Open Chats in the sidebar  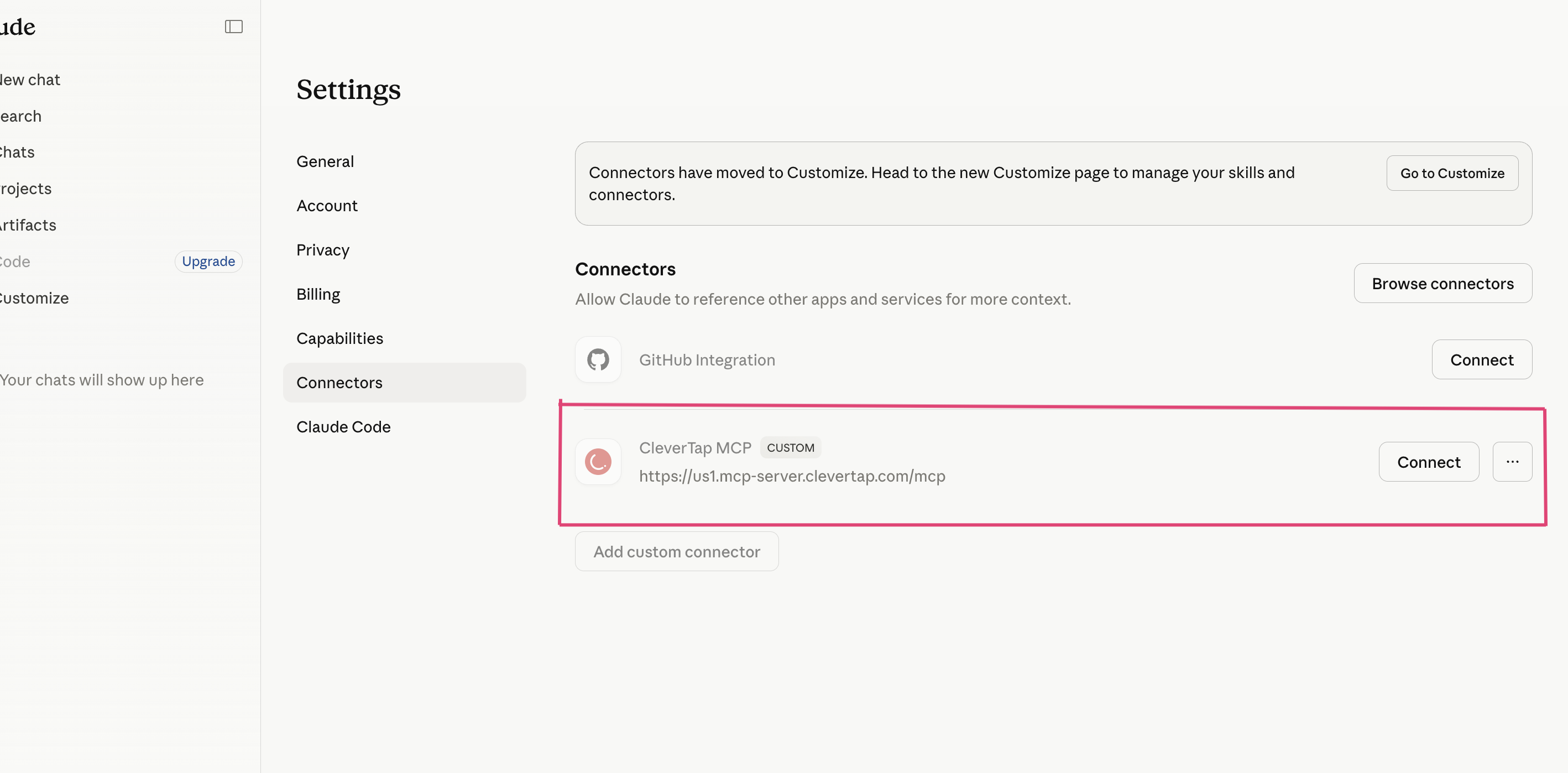tap(17, 152)
